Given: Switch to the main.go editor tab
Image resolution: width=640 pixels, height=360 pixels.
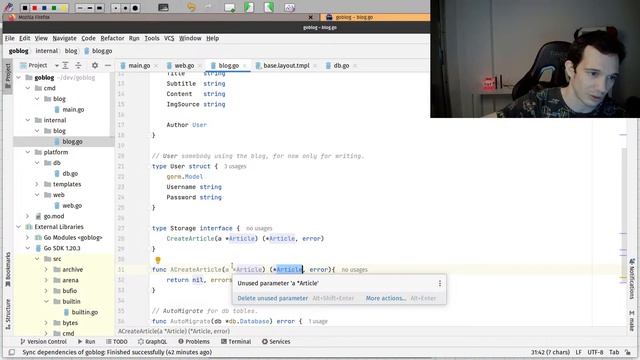Looking at the screenshot, I should [x=139, y=65].
